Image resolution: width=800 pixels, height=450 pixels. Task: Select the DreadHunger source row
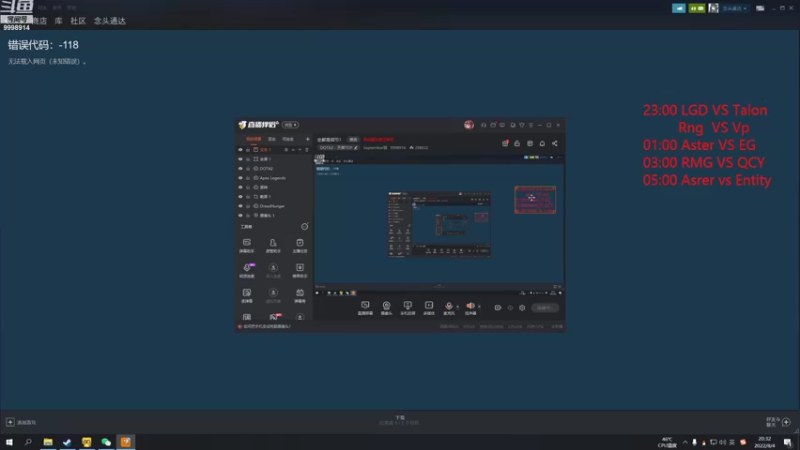coord(274,206)
